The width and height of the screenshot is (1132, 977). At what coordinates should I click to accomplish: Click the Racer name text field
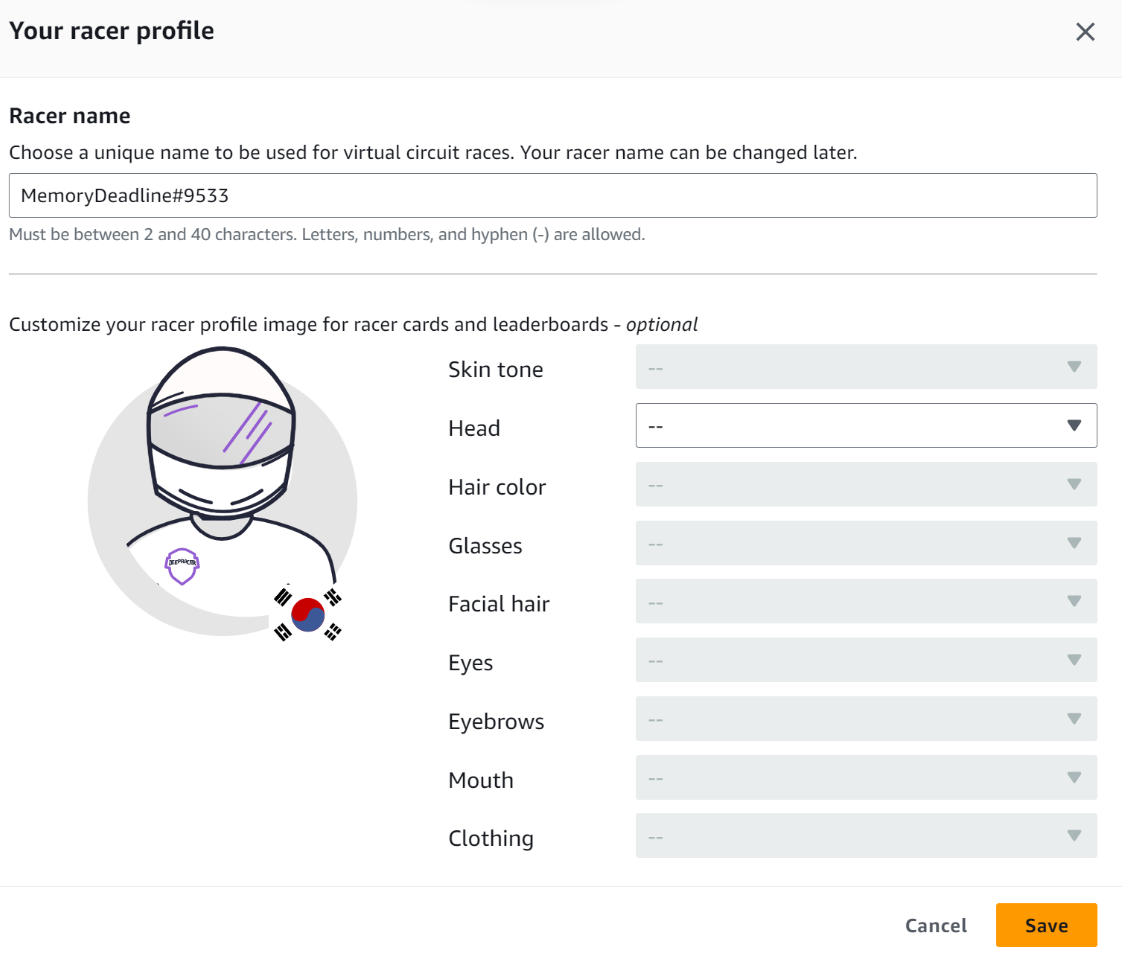552,196
